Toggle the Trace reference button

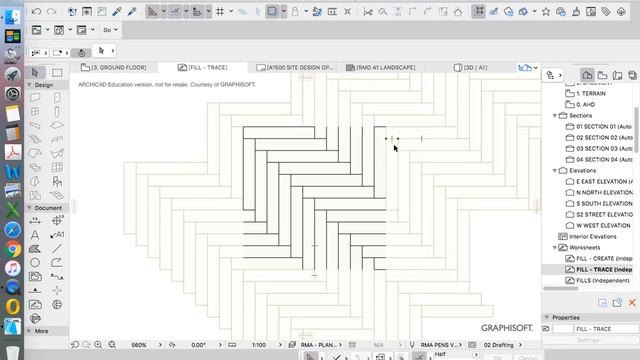(x=272, y=11)
